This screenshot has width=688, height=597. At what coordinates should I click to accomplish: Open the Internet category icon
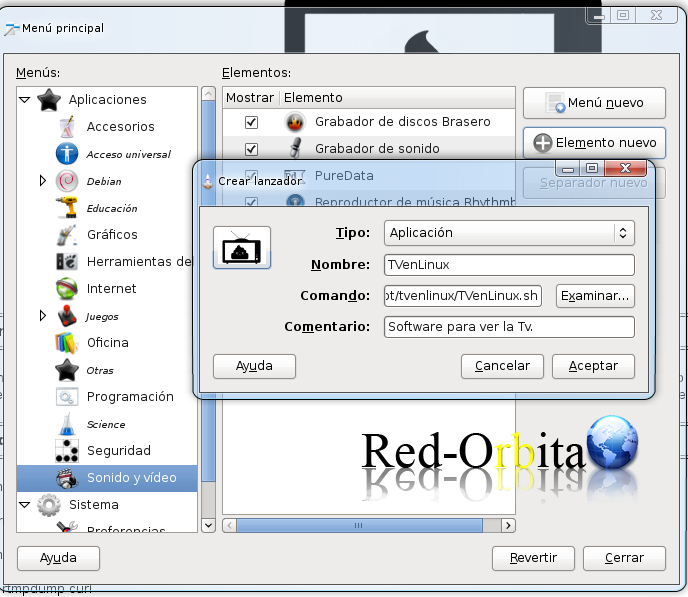(67, 289)
